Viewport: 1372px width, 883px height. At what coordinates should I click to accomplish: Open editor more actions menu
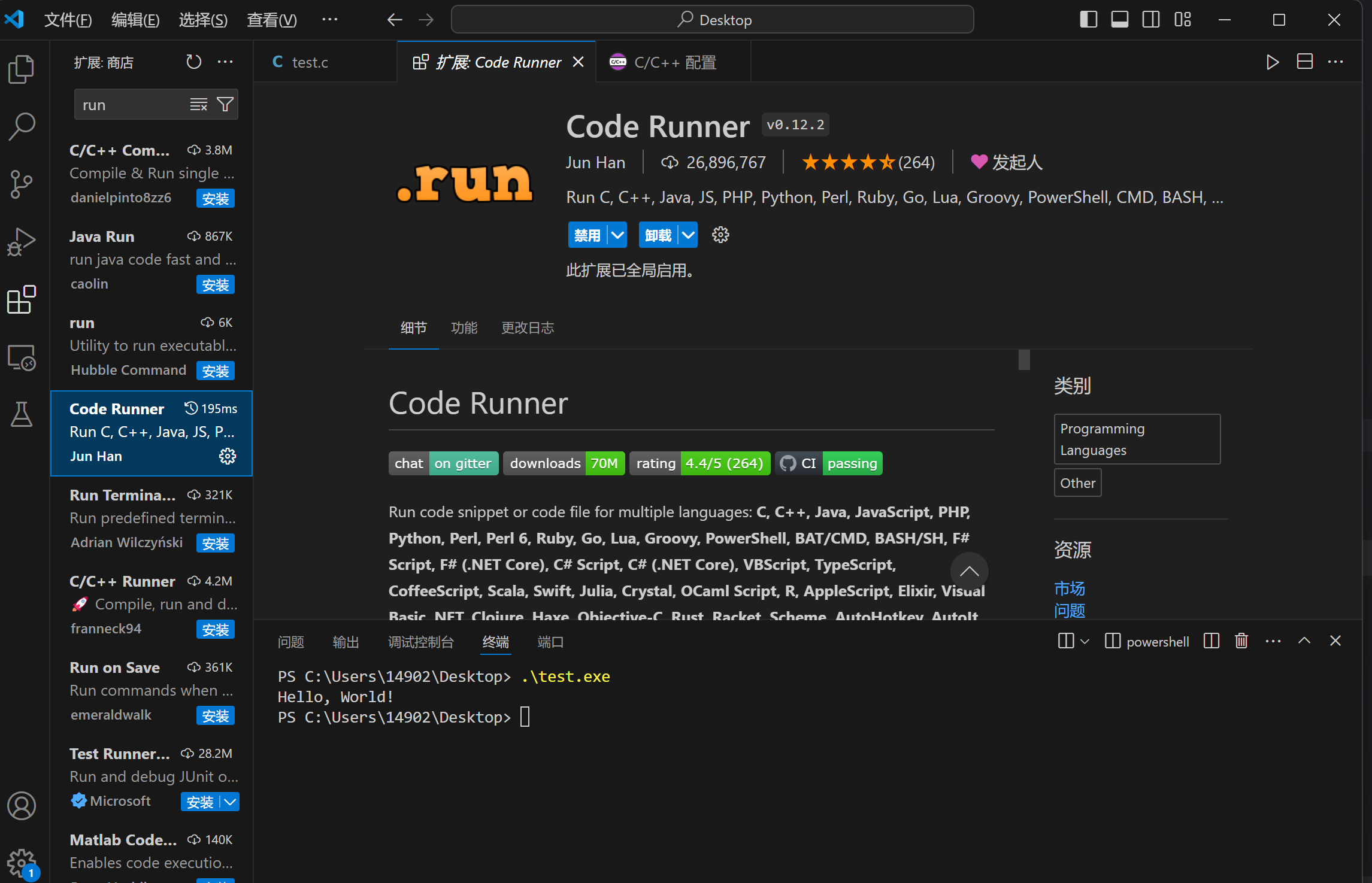[x=1335, y=62]
